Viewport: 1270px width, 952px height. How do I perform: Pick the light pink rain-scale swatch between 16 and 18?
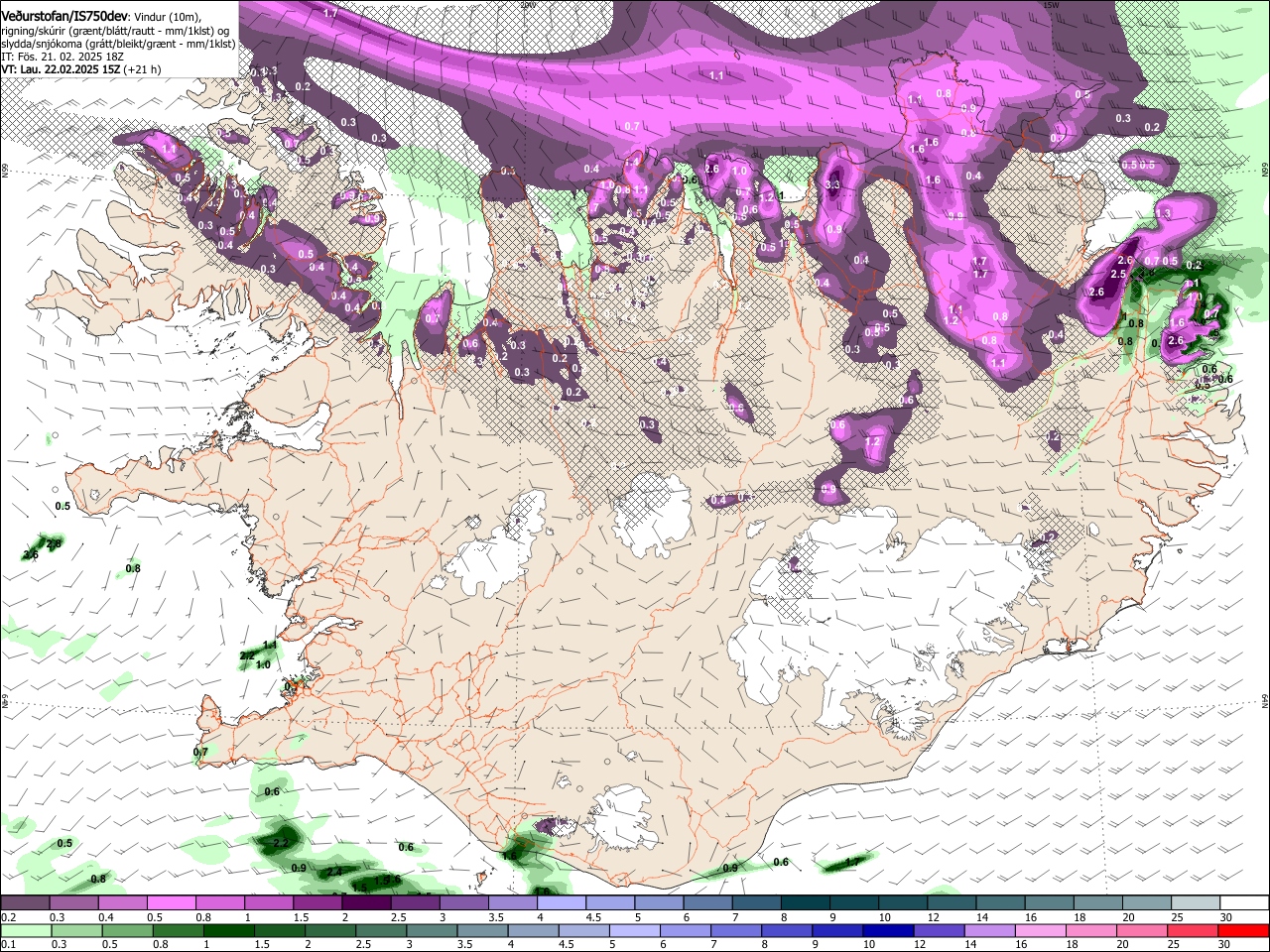pyautogui.click(x=1042, y=931)
